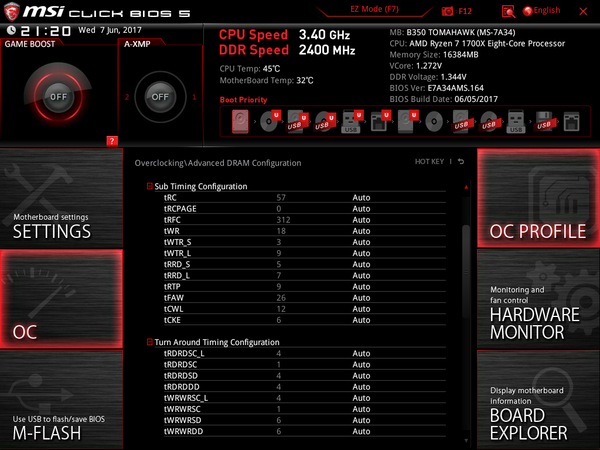Click the tRTP Auto input field
The image size is (600, 450).
tap(361, 286)
